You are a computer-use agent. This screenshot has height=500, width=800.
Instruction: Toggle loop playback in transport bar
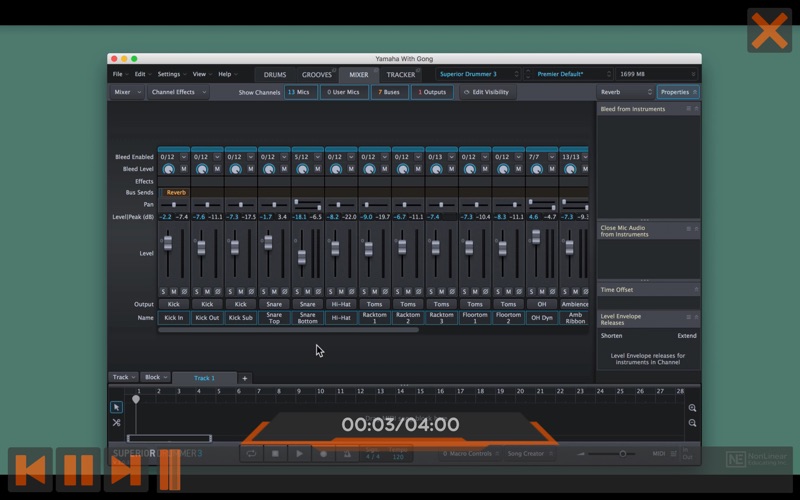[251, 454]
